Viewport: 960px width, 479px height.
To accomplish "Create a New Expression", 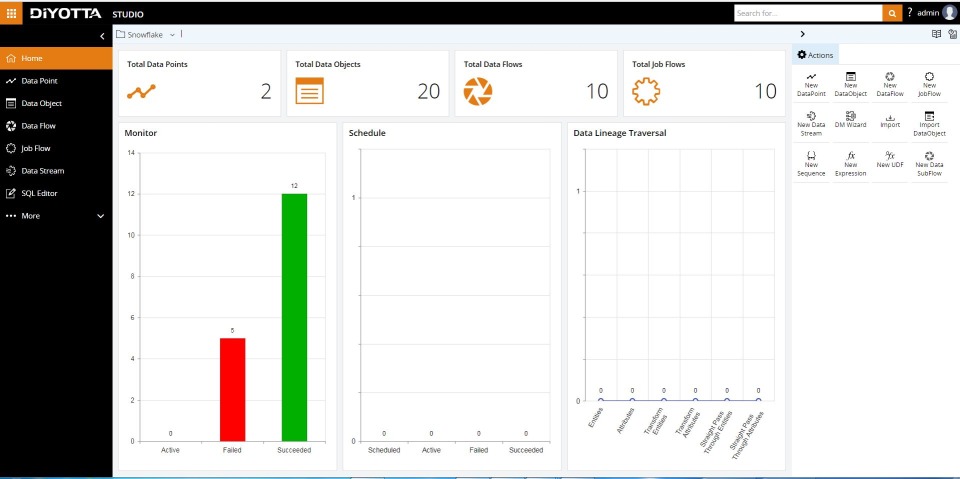I will coord(850,164).
